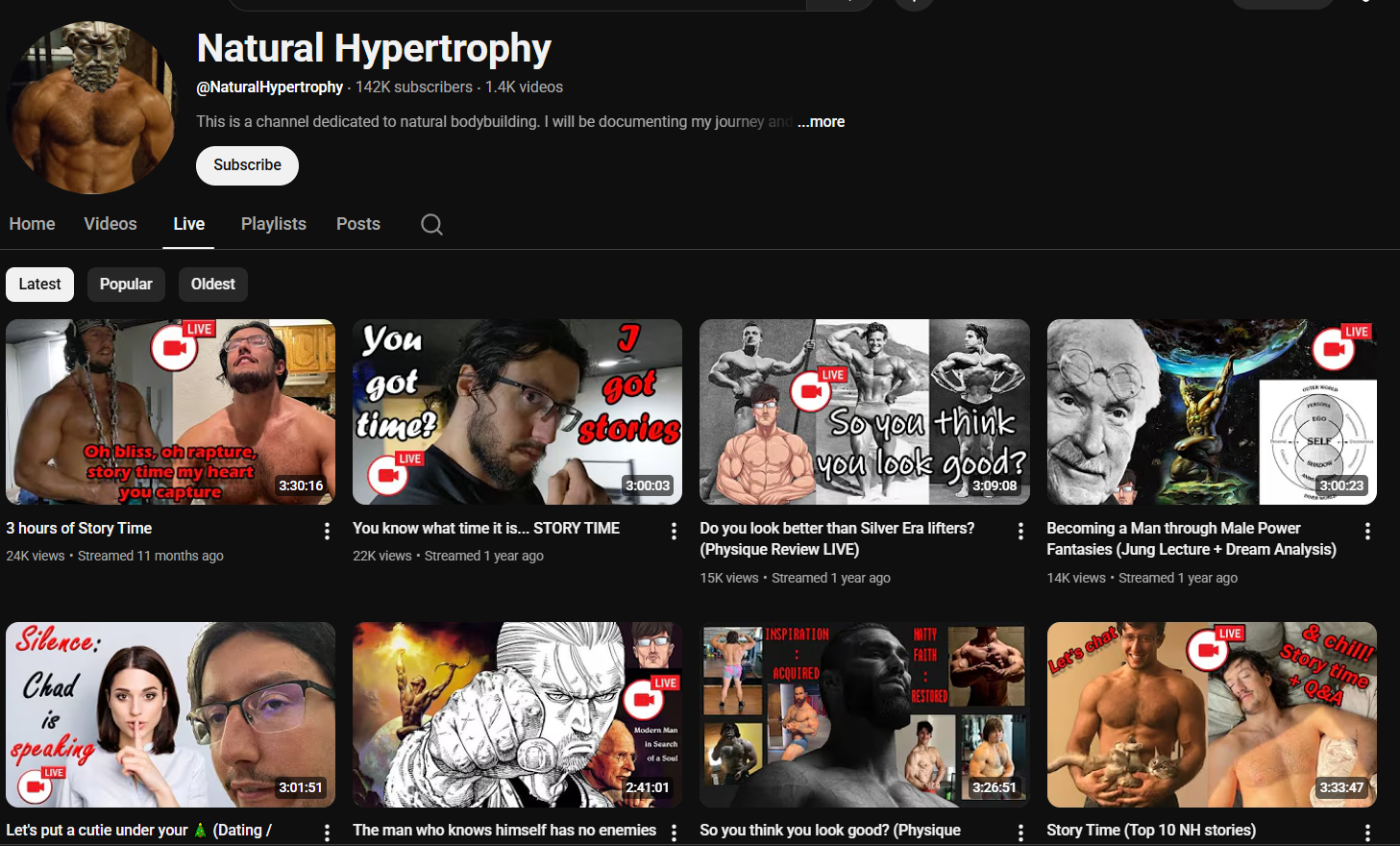
Task: Open options menu for 'The man who knows himself has no enemies'
Action: [x=674, y=833]
